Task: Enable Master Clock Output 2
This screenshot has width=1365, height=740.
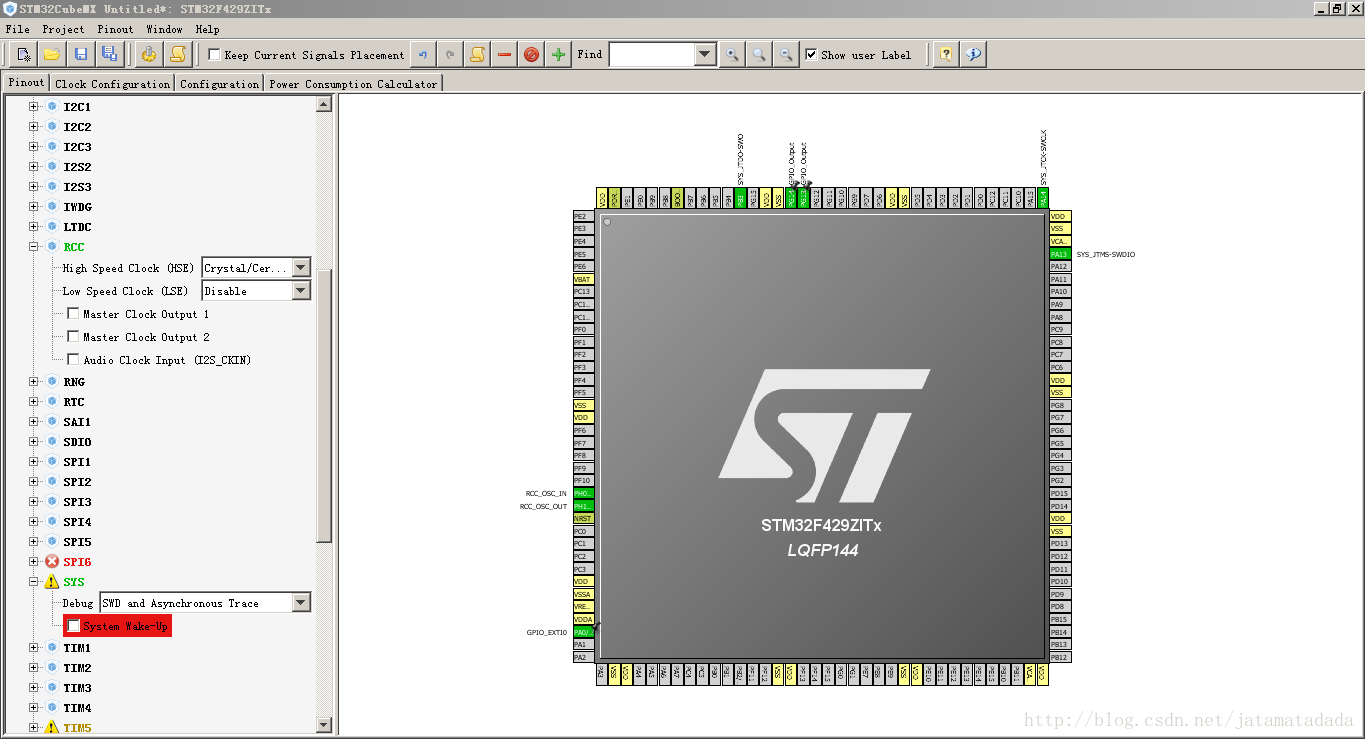Action: coord(73,337)
